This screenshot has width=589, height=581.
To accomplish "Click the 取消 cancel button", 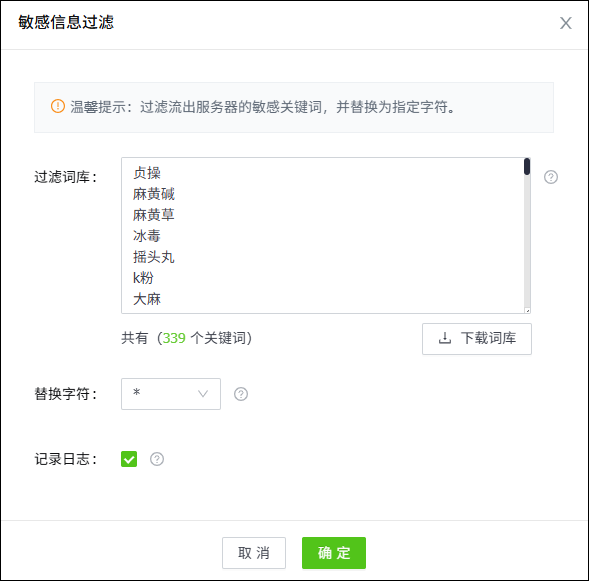I will coord(254,553).
